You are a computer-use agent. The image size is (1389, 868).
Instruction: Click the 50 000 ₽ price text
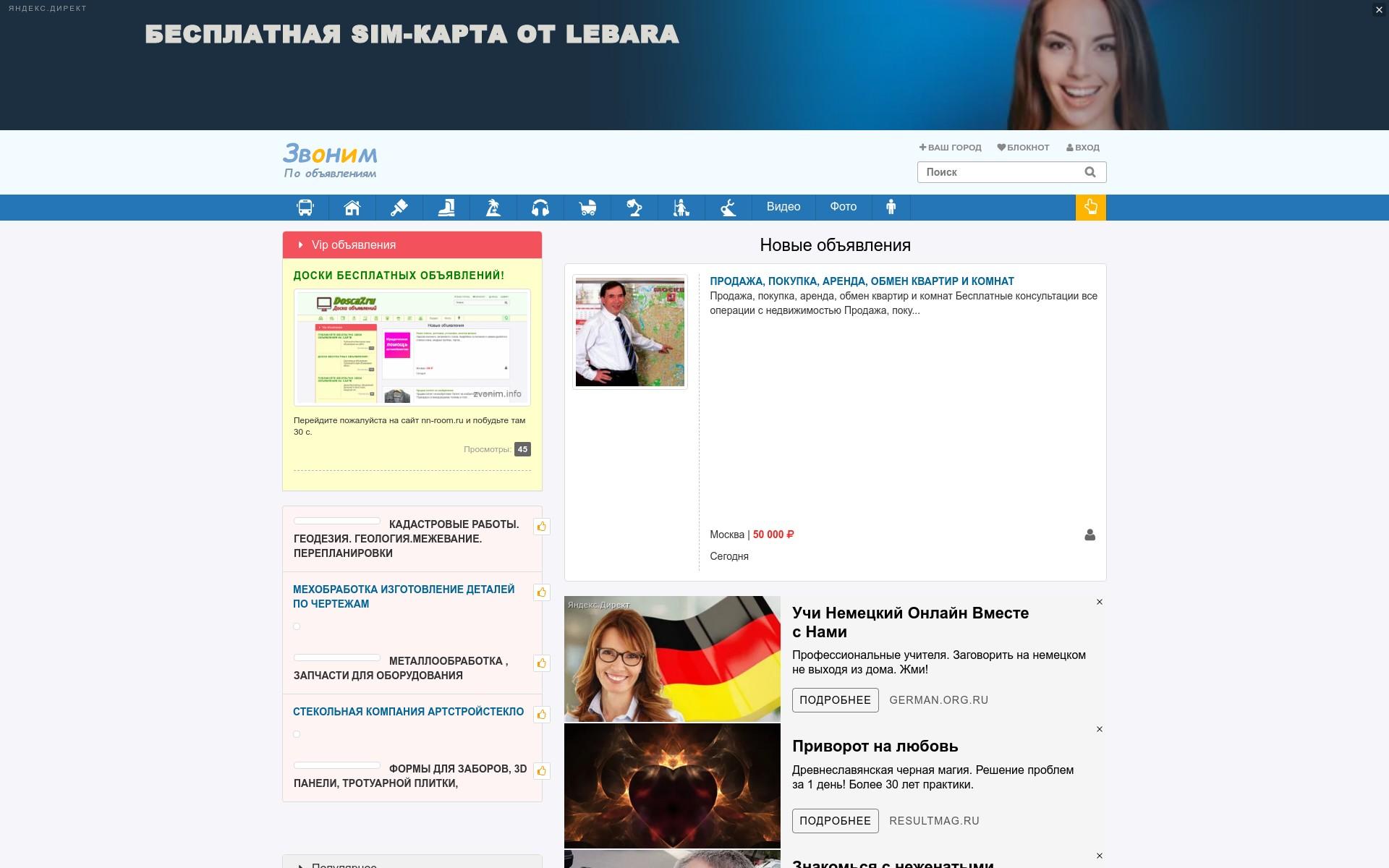pos(773,535)
